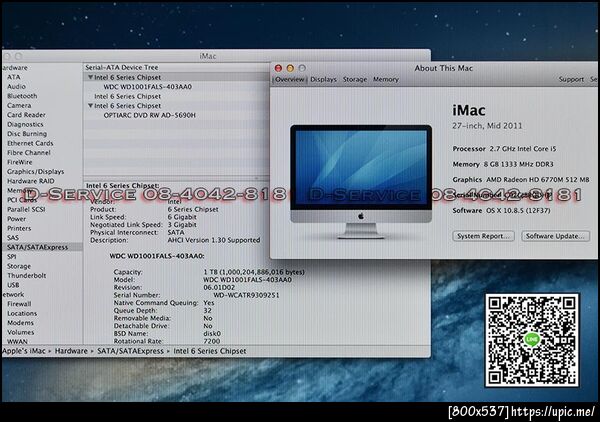This screenshot has width=600, height=422.
Task: Click Hardware in the path bar
Action: 71,351
